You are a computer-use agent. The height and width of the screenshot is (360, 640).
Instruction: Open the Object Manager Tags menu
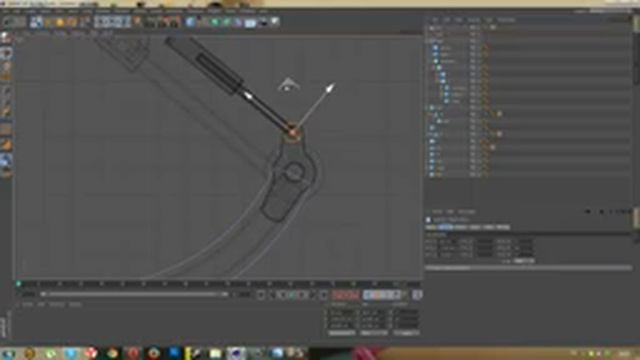click(x=489, y=20)
